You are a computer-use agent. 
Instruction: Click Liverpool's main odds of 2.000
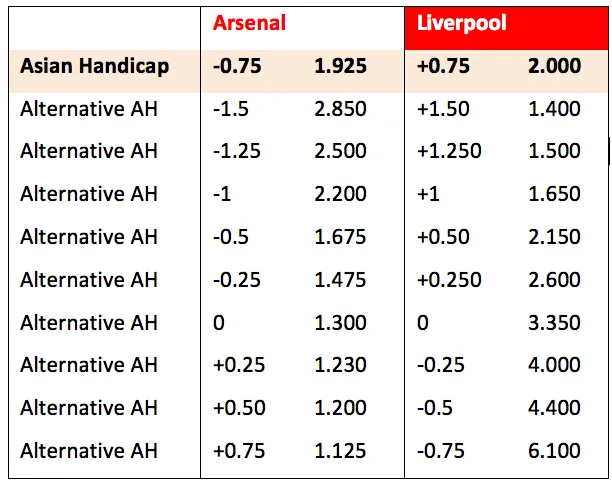[555, 66]
